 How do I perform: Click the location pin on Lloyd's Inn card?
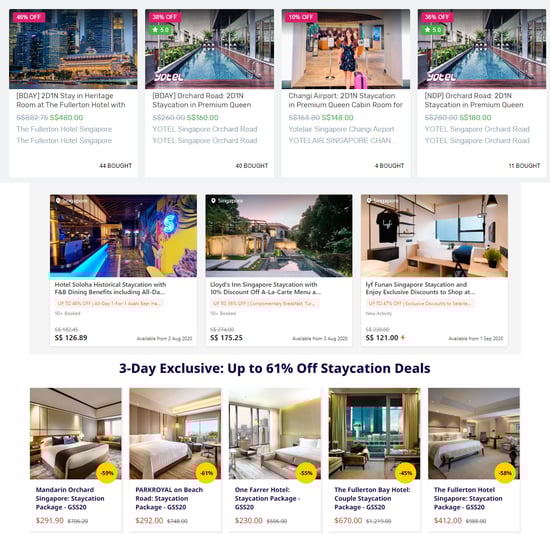point(213,201)
